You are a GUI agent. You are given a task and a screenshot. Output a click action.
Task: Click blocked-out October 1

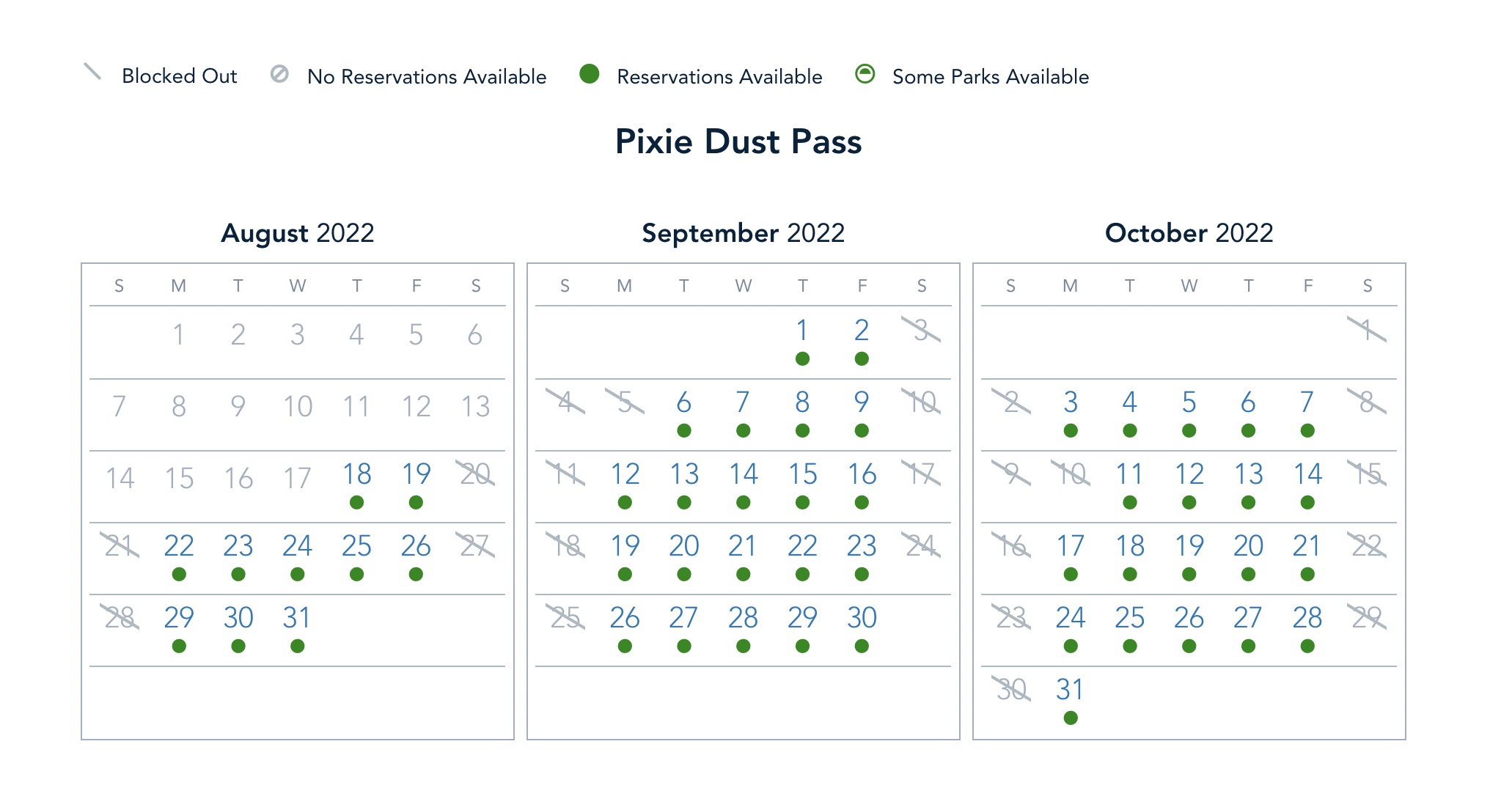coord(1367,331)
